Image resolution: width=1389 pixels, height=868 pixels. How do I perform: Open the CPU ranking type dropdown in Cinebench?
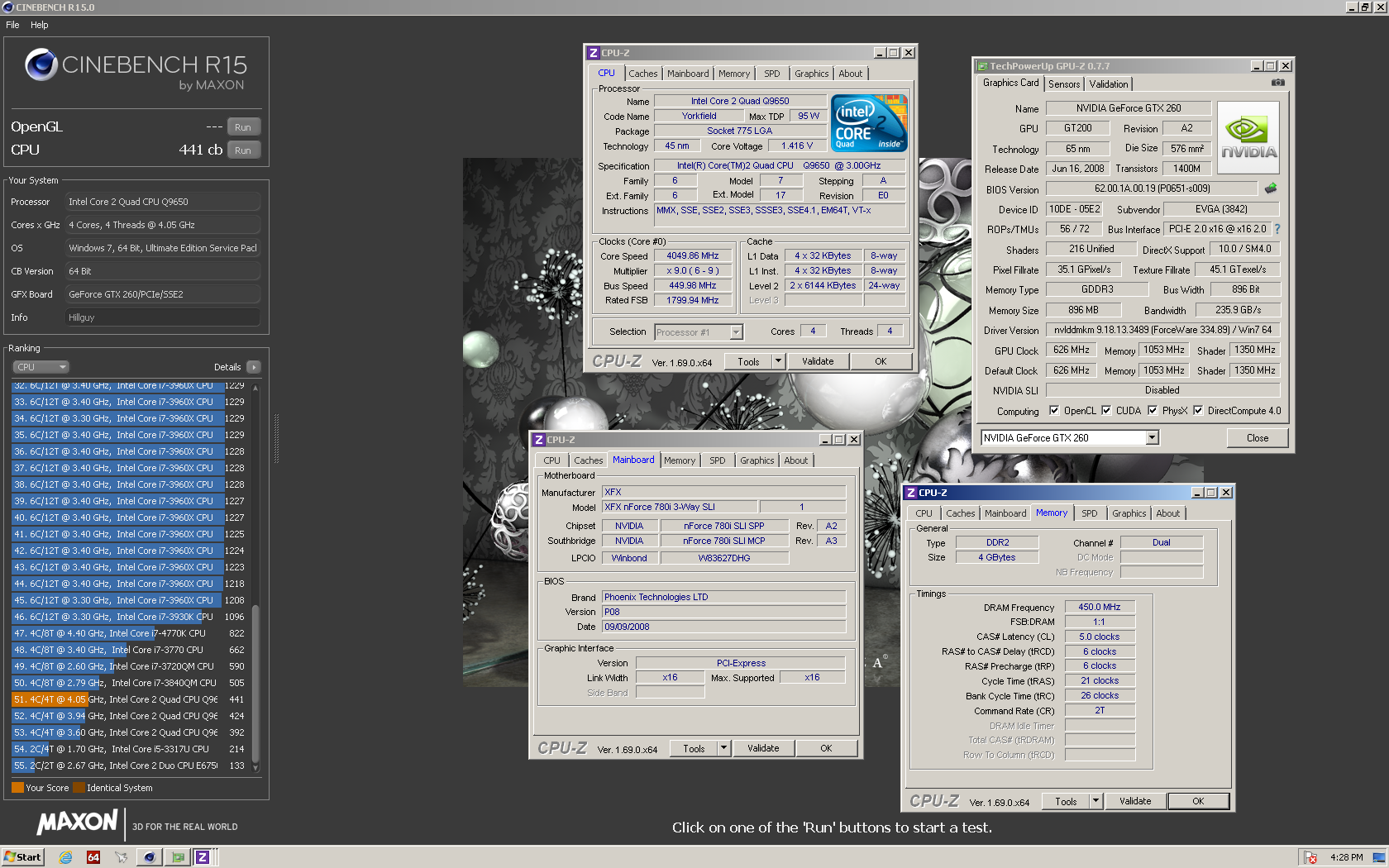tap(41, 367)
